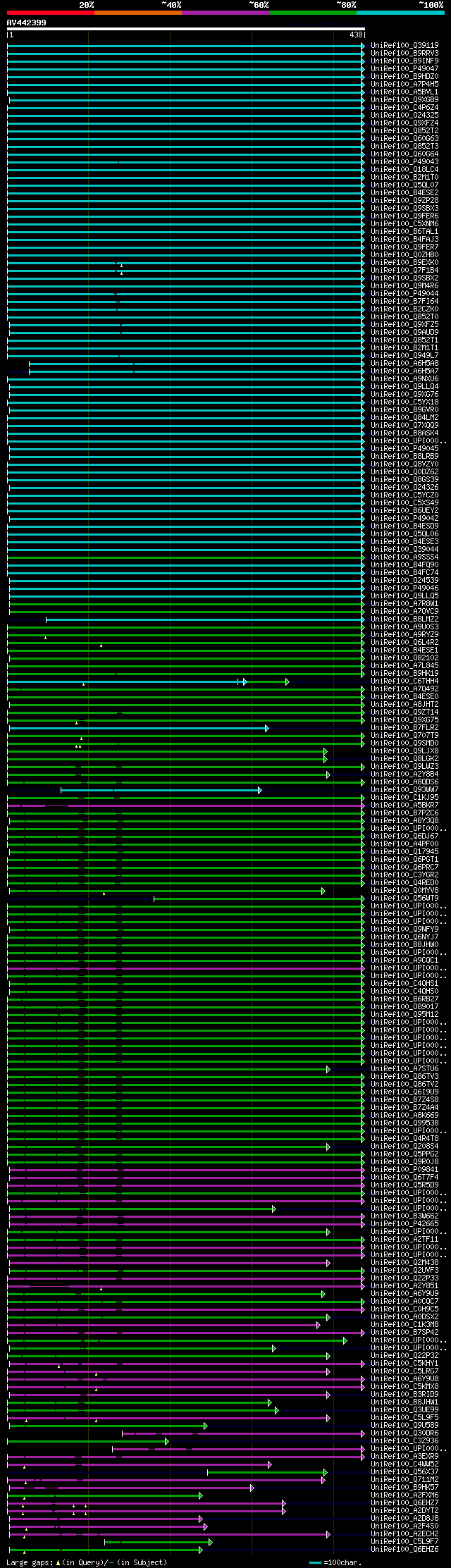451x1568 pixels.
Task: Click the green ~80% identity legend bar
Action: [x=313, y=13]
